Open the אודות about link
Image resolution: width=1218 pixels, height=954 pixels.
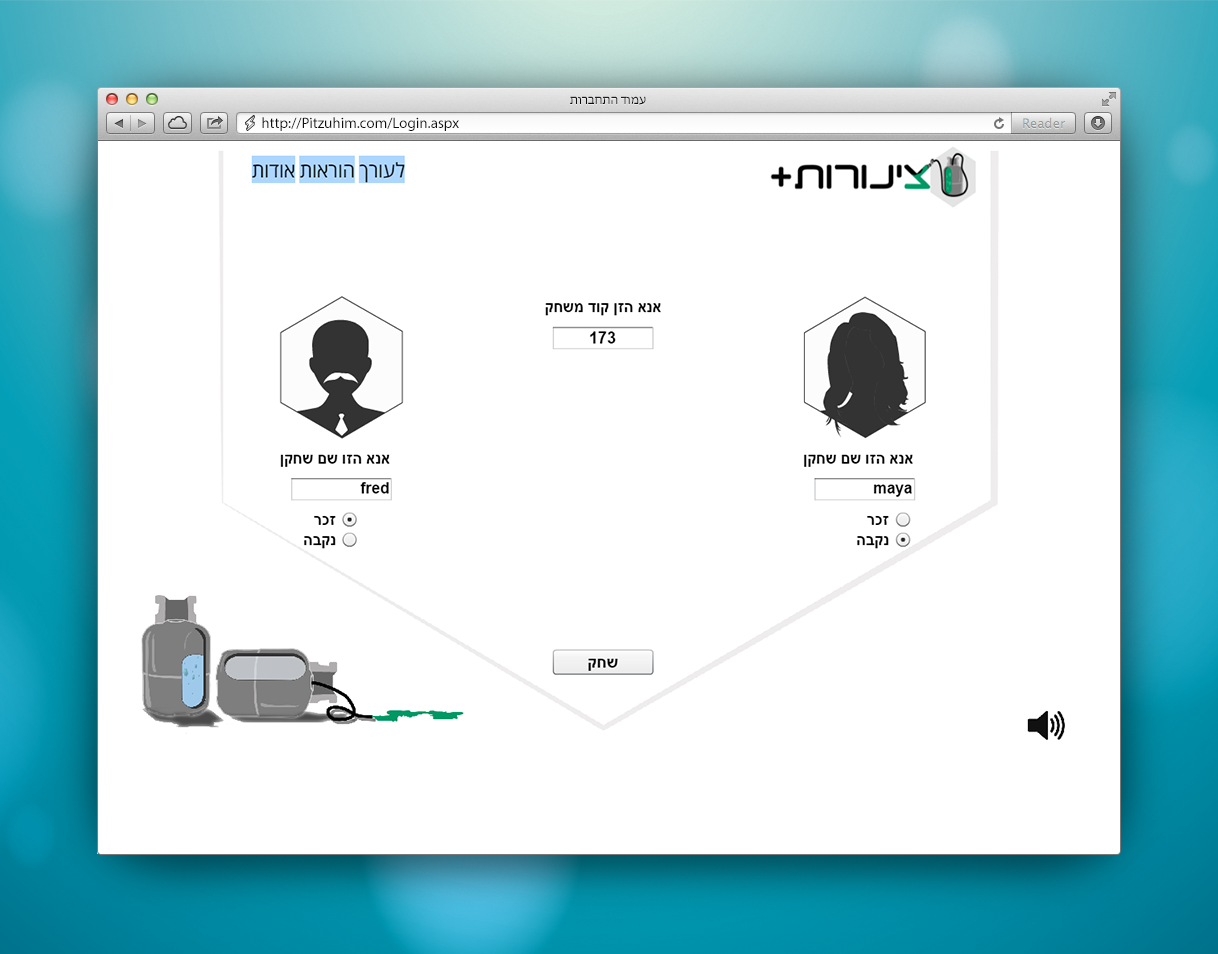pyautogui.click(x=273, y=171)
